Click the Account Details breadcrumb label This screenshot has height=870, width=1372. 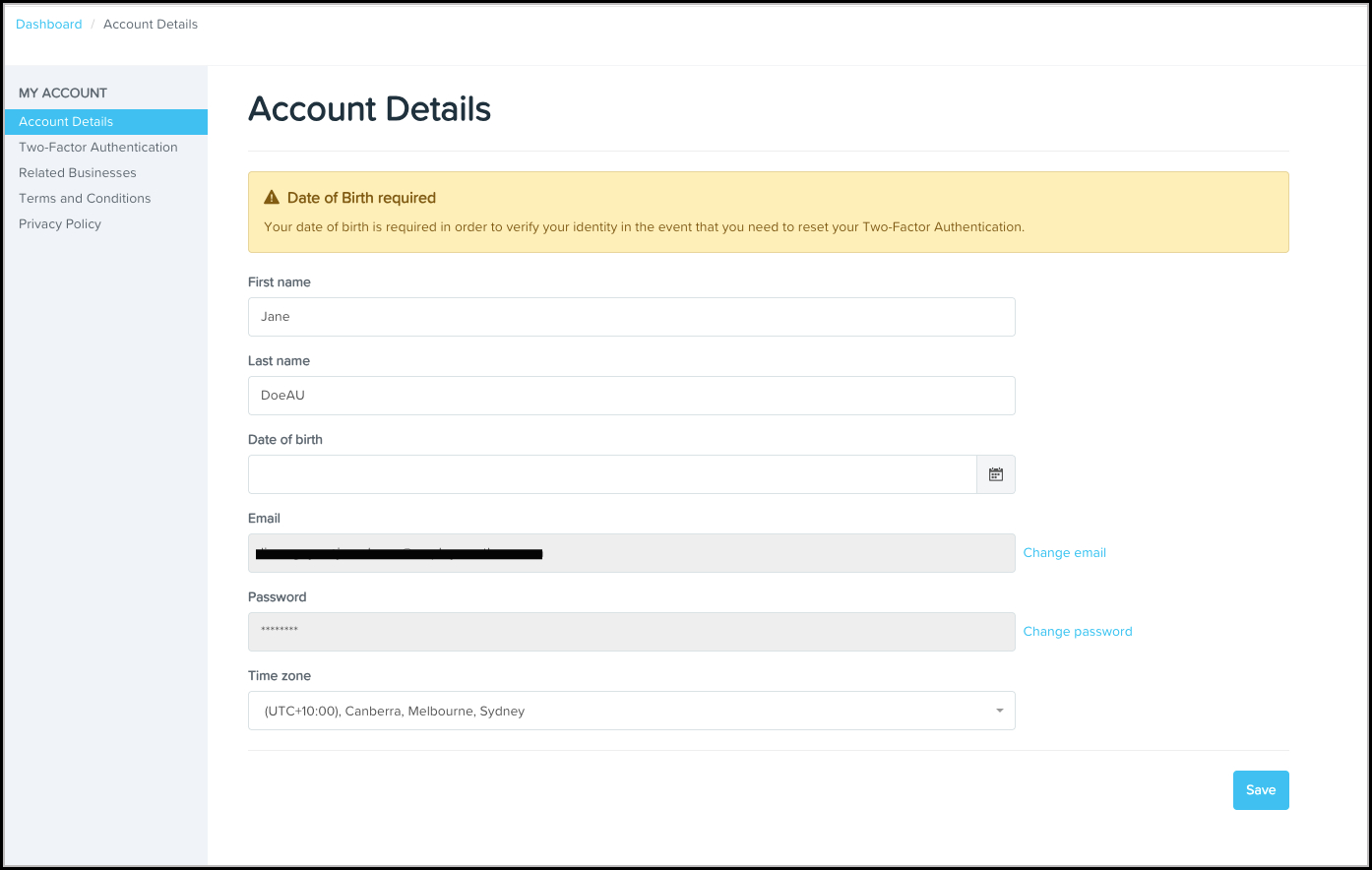[x=150, y=24]
